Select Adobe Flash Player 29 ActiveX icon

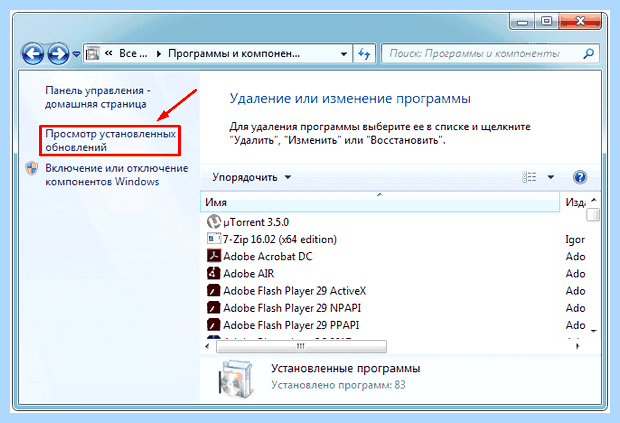pyautogui.click(x=214, y=291)
